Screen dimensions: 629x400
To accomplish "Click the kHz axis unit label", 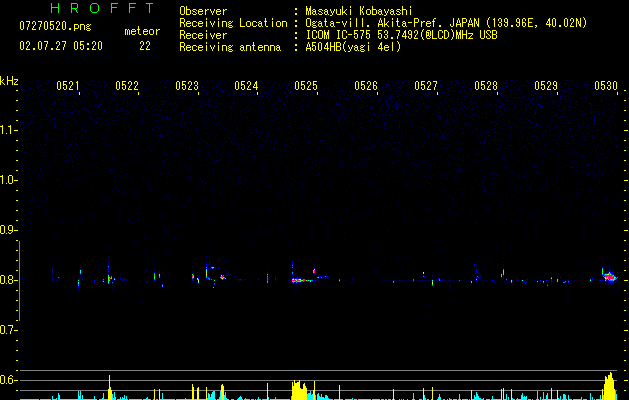I will (x=9, y=81).
